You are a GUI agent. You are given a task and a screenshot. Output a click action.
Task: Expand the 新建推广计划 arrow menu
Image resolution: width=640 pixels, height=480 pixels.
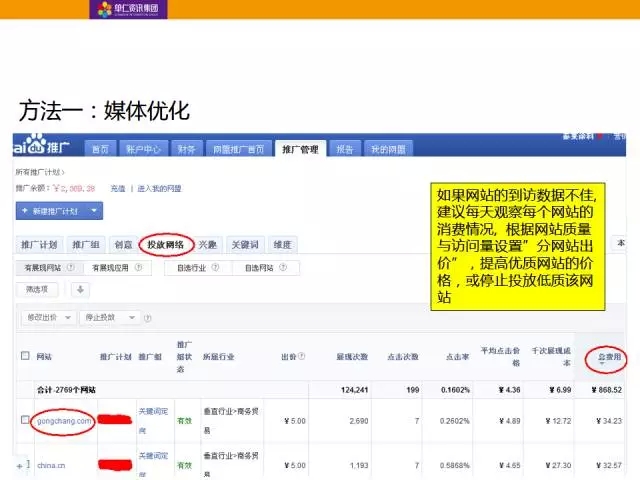94,211
